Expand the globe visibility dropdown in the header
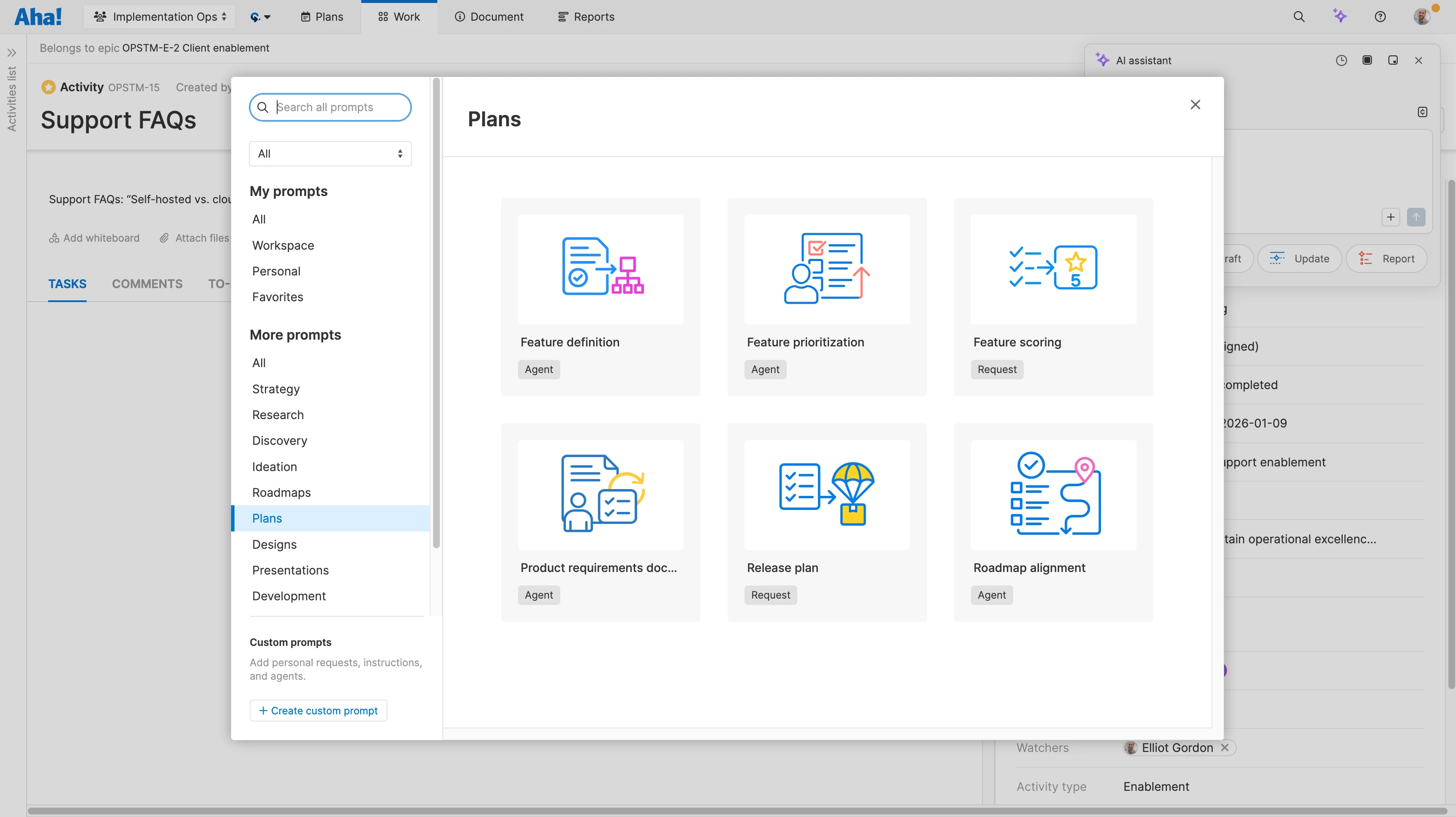The width and height of the screenshot is (1456, 817). tap(261, 16)
